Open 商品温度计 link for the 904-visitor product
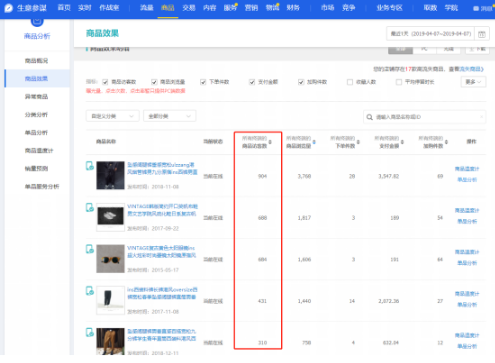 [x=467, y=169]
